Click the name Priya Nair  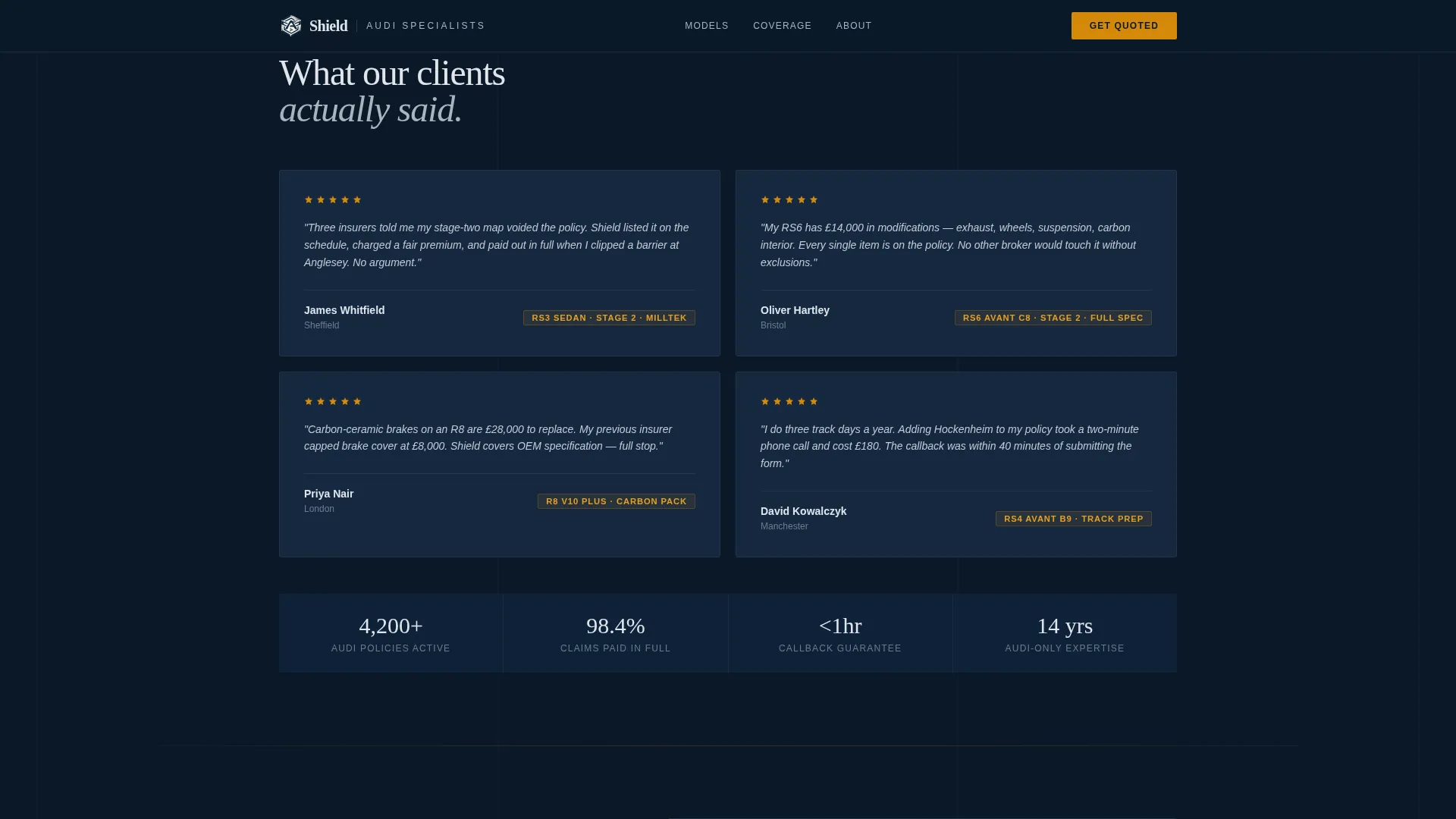(328, 494)
